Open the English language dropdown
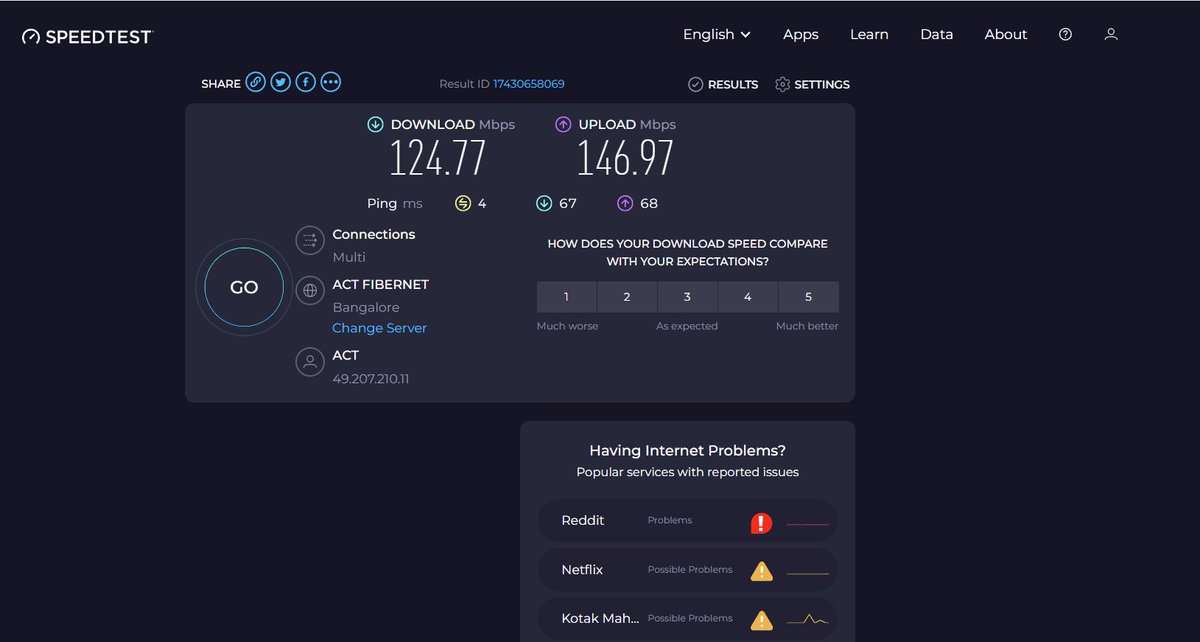This screenshot has height=642, width=1200. tap(716, 34)
